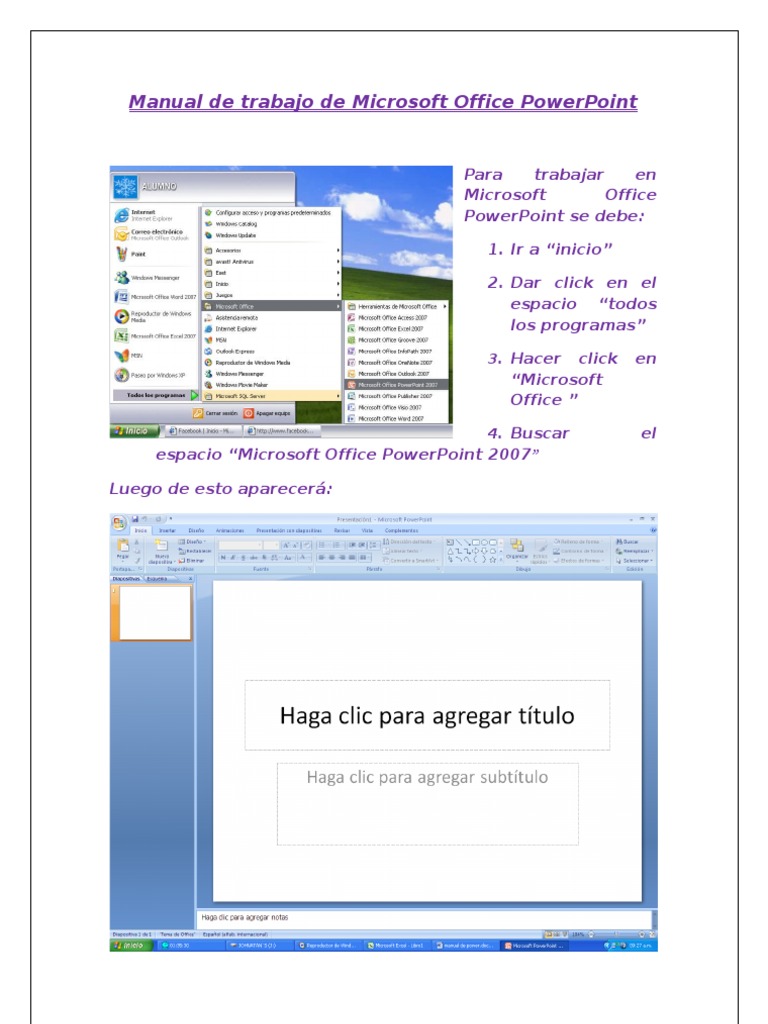Click the Pegar paste icon in ribbon

click(x=123, y=547)
